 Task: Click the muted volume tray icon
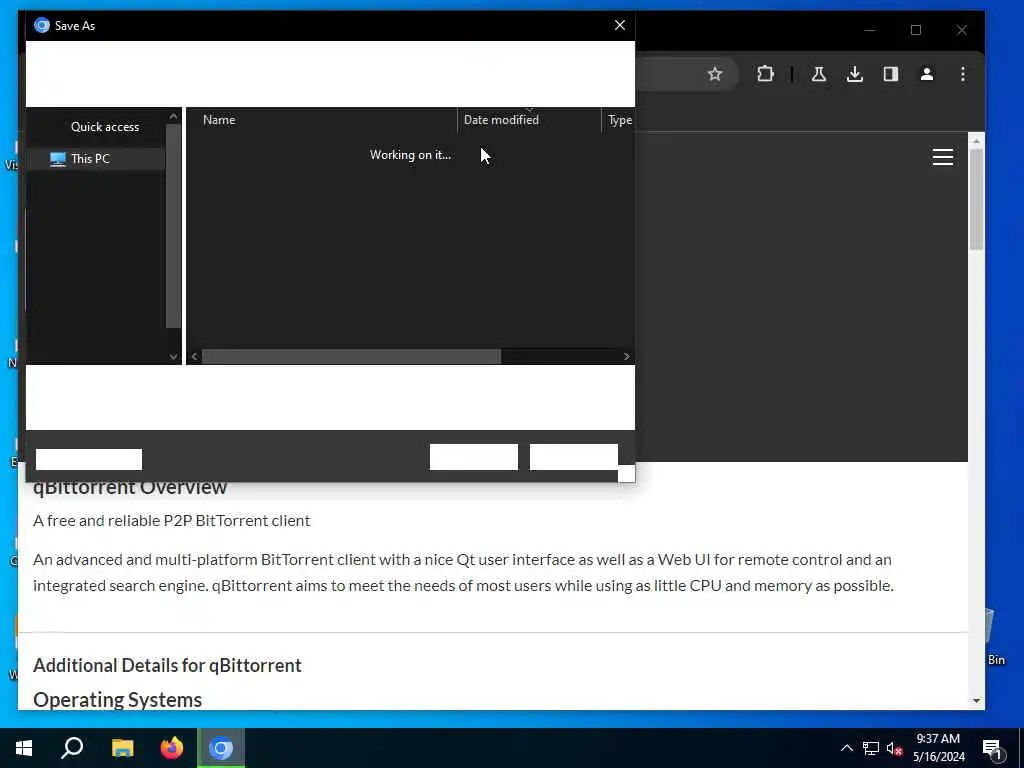(x=895, y=748)
